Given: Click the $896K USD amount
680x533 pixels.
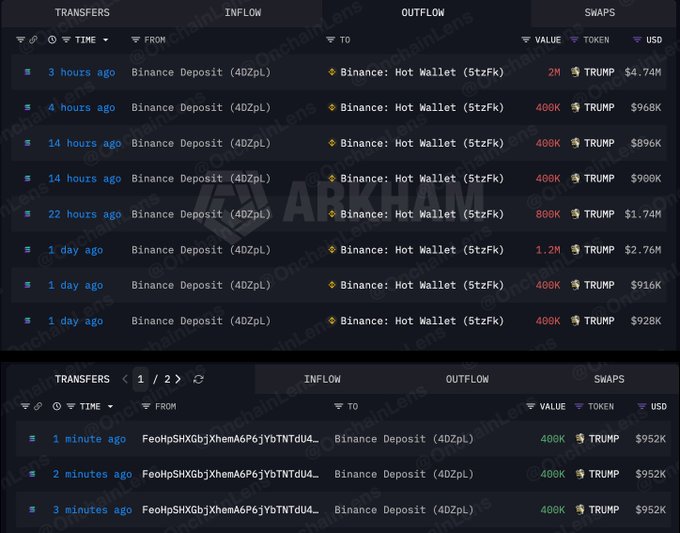Looking at the screenshot, I should [646, 143].
